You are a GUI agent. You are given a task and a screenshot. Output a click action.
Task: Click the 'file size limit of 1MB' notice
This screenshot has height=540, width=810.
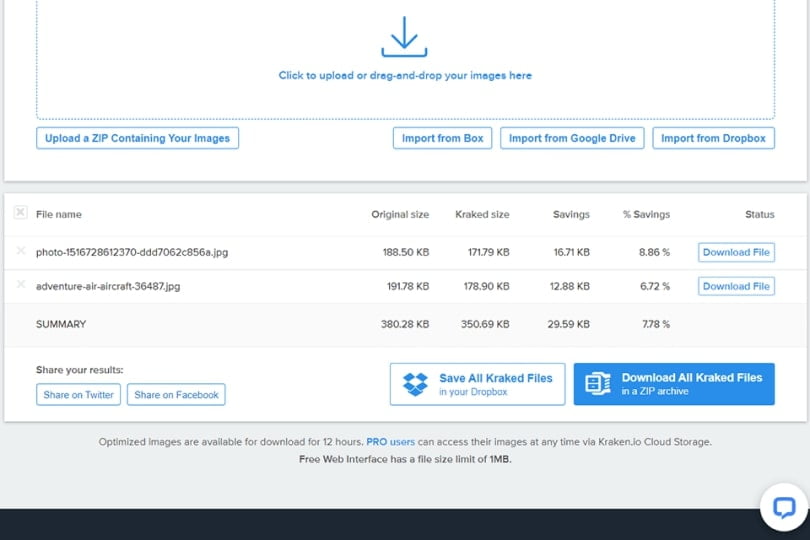[405, 459]
